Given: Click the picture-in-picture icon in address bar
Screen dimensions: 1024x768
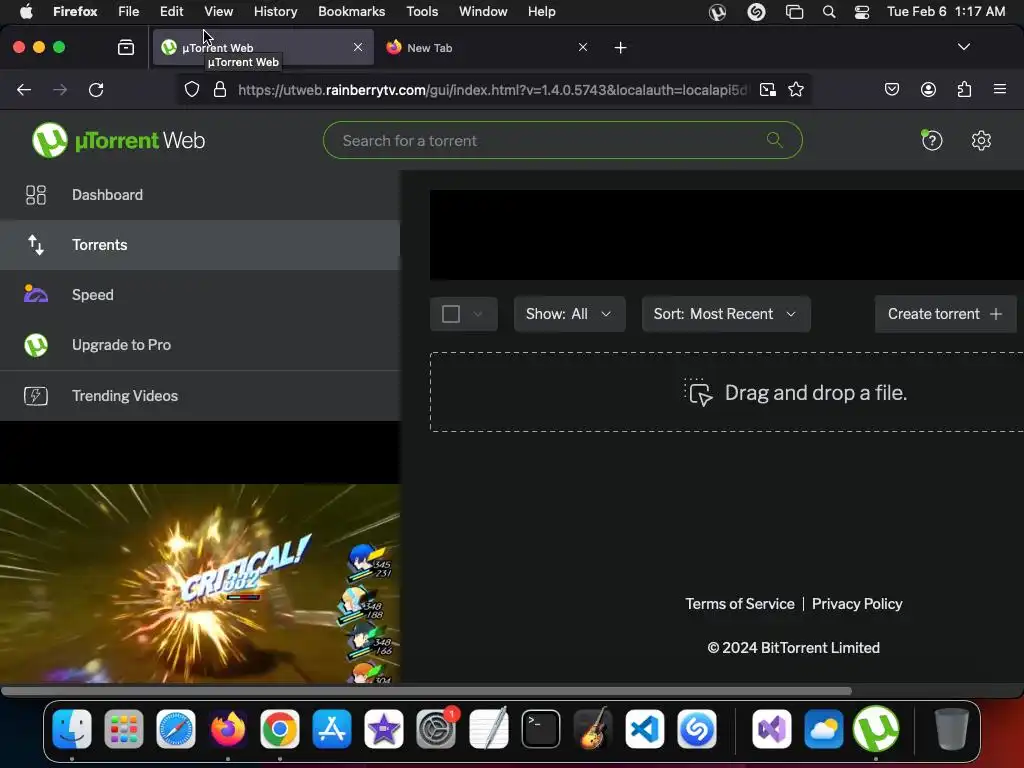Looking at the screenshot, I should click(x=768, y=89).
